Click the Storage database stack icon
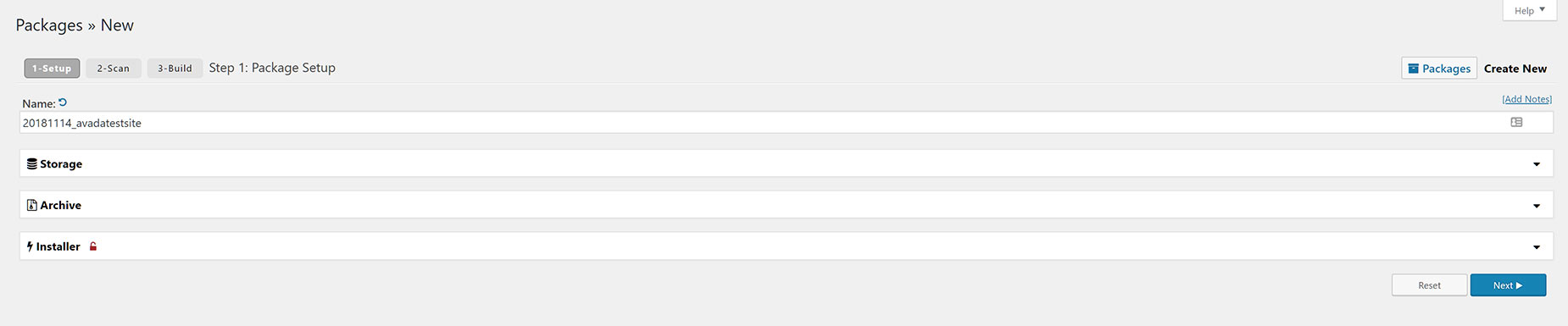The width and height of the screenshot is (1568, 326). 32,163
